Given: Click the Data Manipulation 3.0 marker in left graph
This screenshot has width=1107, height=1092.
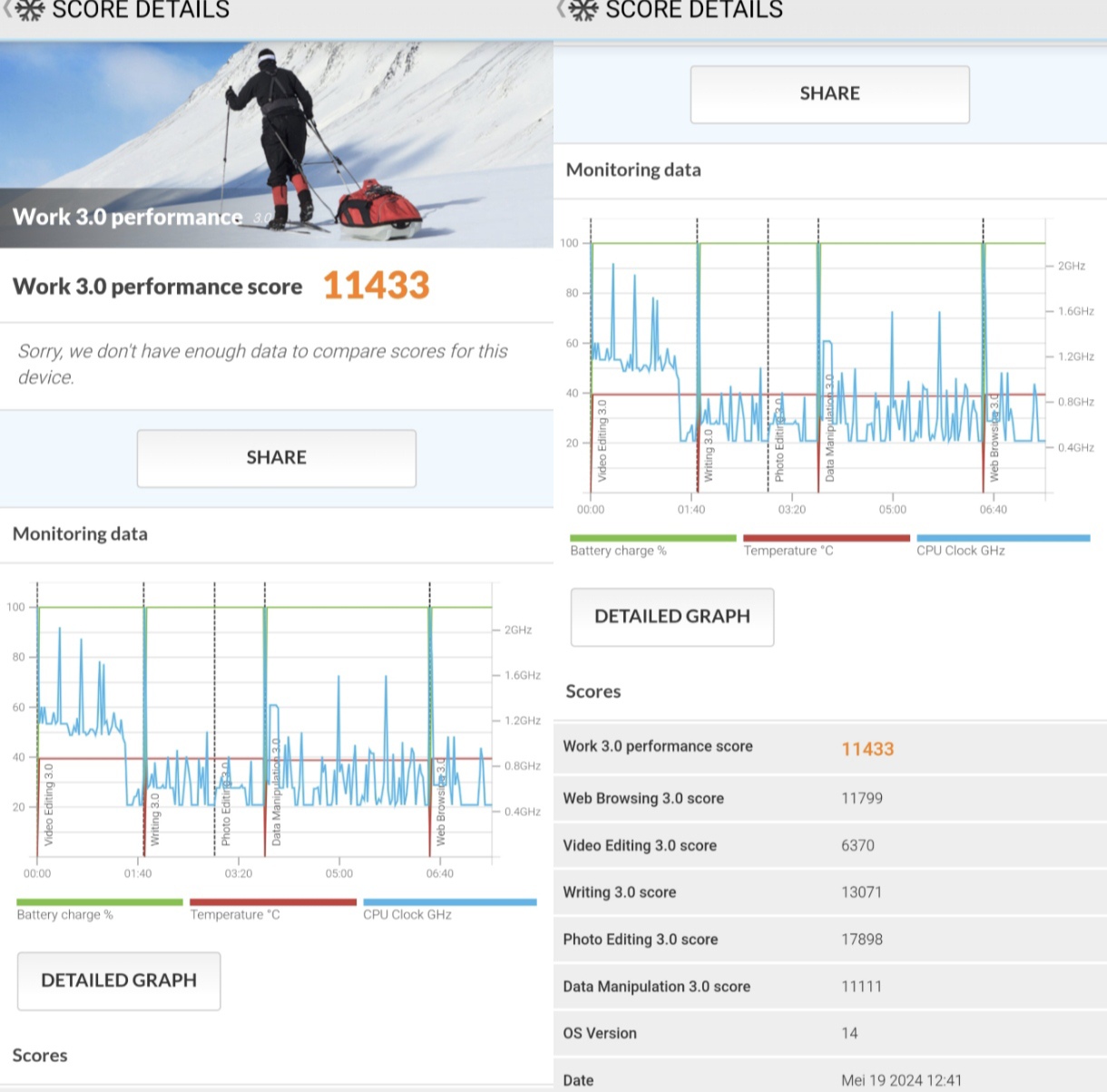Looking at the screenshot, I should (x=277, y=792).
